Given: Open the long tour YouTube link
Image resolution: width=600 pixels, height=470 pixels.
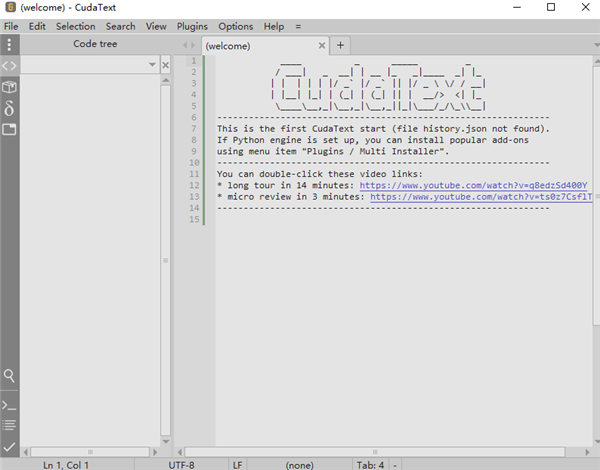Looking at the screenshot, I should point(473,186).
